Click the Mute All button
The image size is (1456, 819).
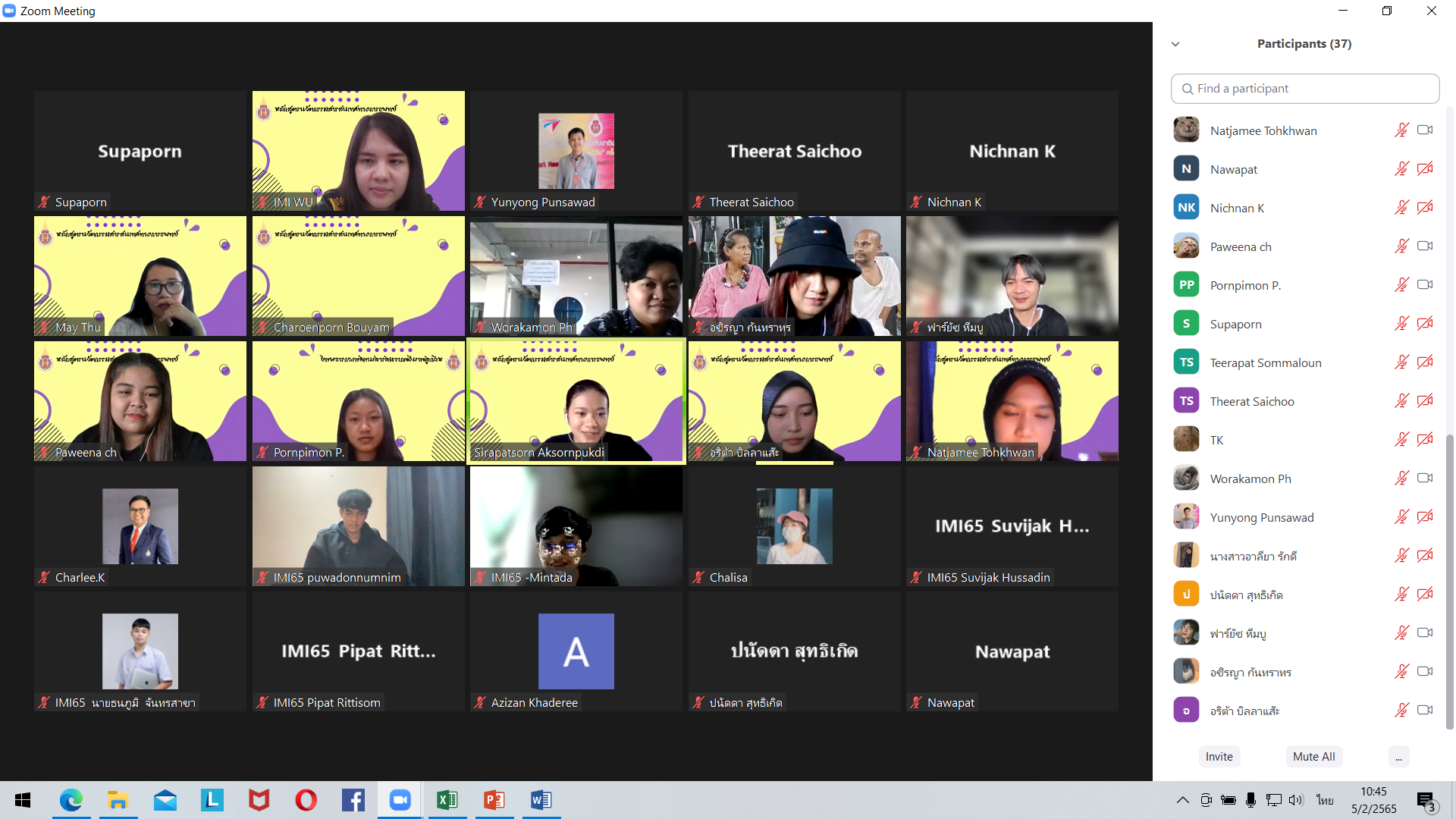(1313, 757)
